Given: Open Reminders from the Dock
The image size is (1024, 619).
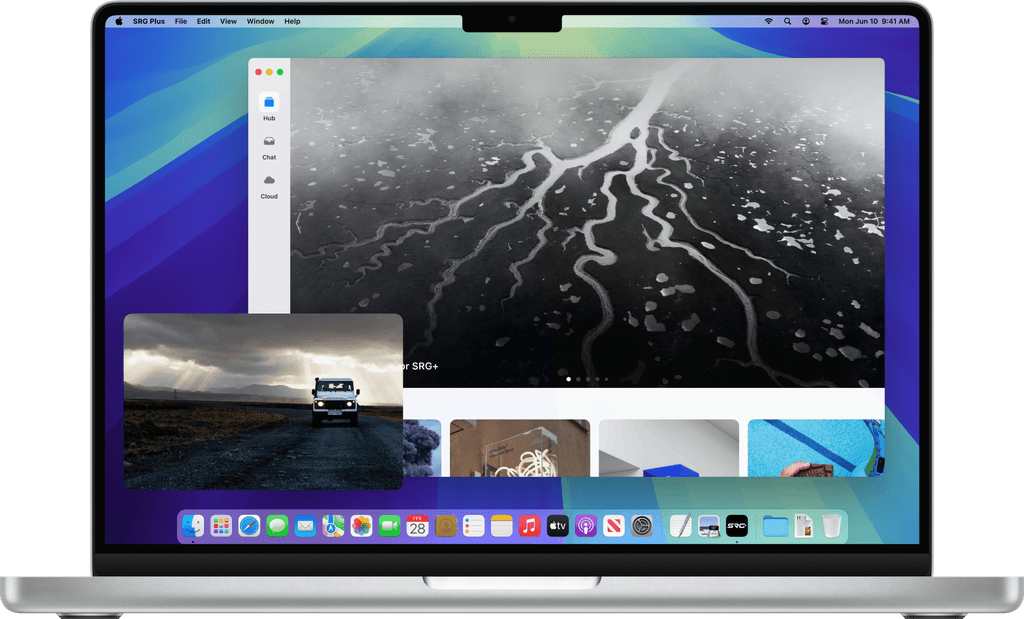Looking at the screenshot, I should [473, 526].
